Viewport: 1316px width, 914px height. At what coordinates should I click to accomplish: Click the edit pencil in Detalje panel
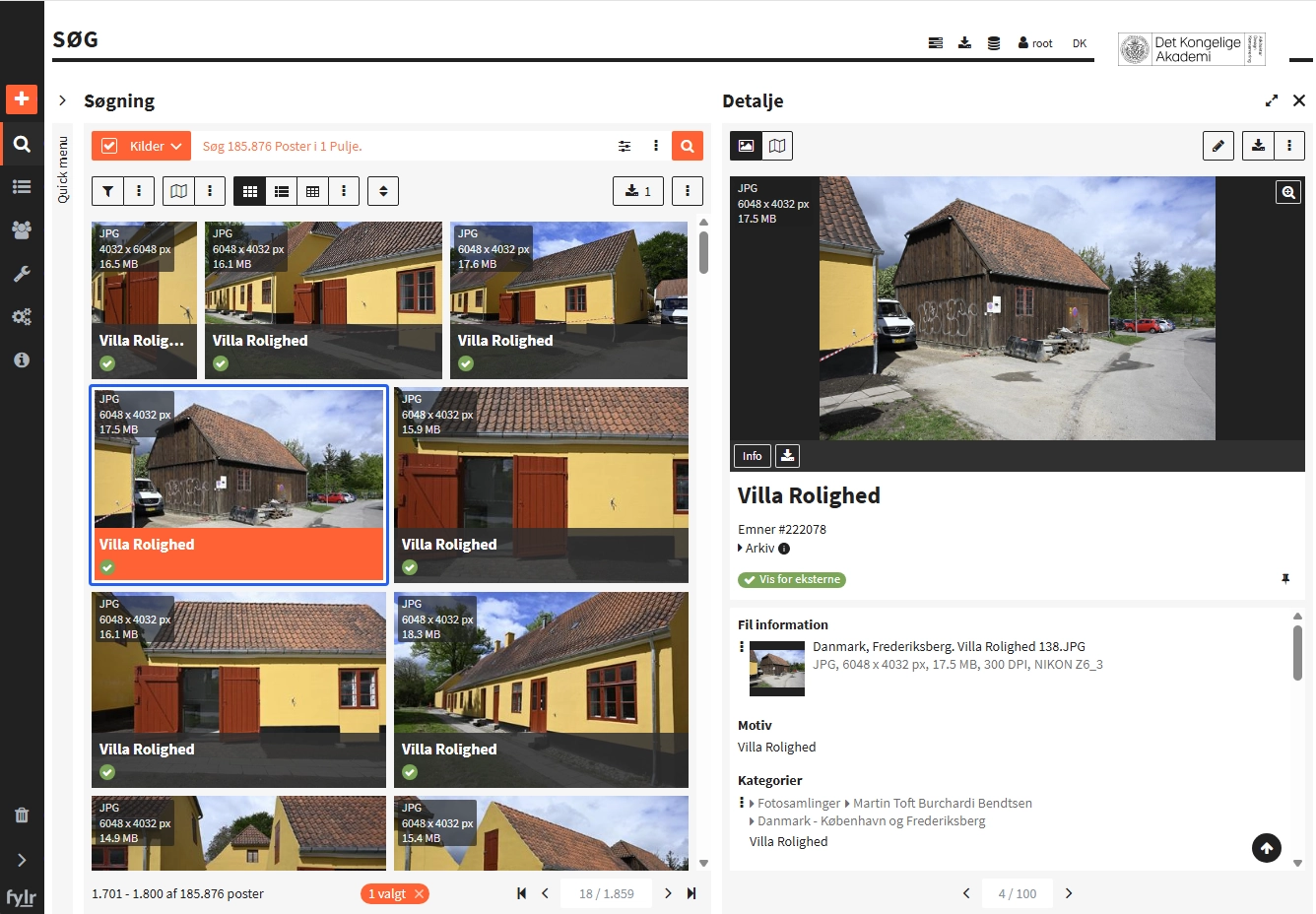click(x=1218, y=146)
